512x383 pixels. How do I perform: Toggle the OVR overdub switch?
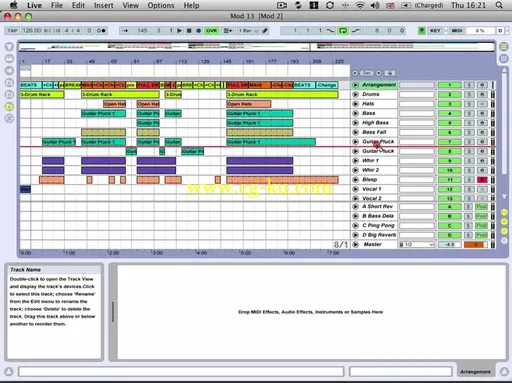click(211, 31)
